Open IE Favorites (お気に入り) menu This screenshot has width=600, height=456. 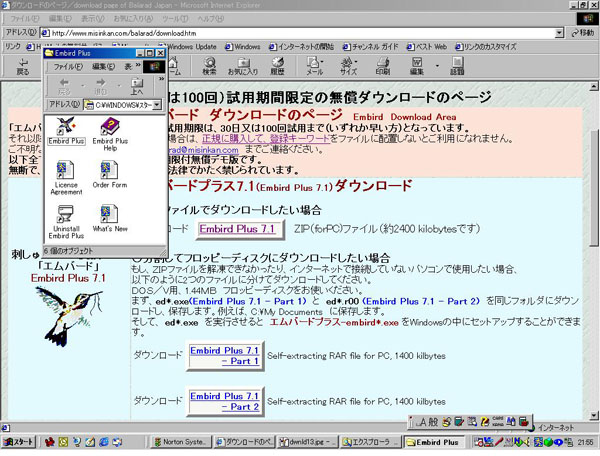pyautogui.click(x=133, y=18)
